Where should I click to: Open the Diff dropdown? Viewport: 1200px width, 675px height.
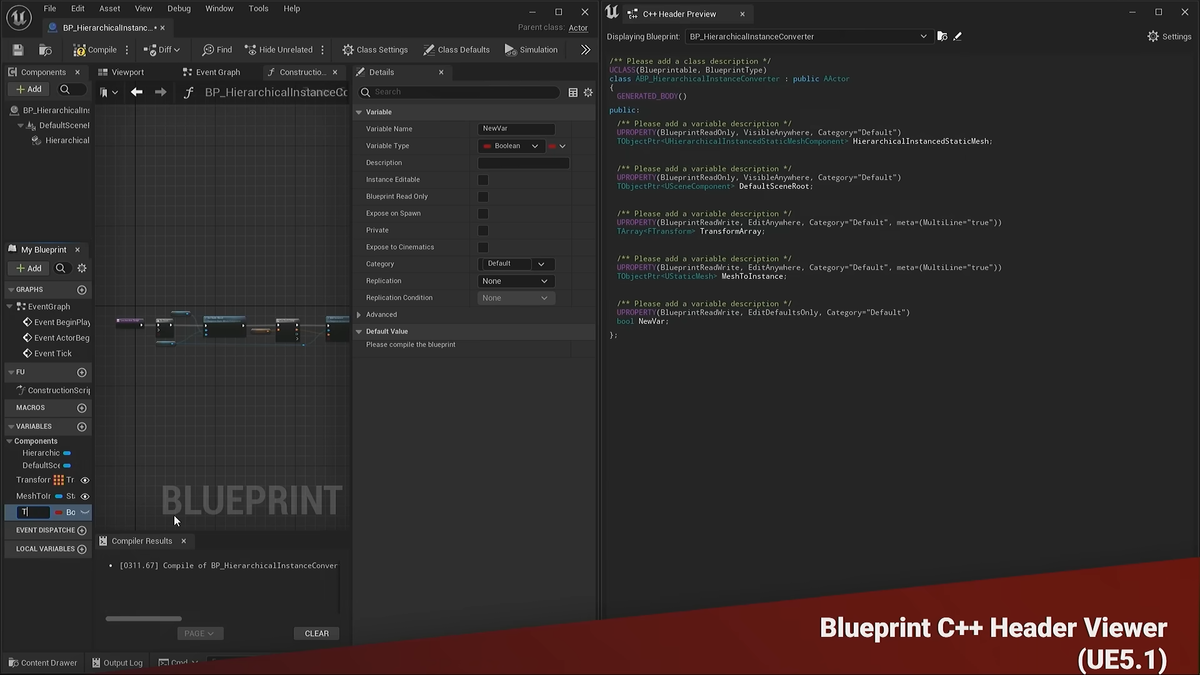[x=162, y=50]
